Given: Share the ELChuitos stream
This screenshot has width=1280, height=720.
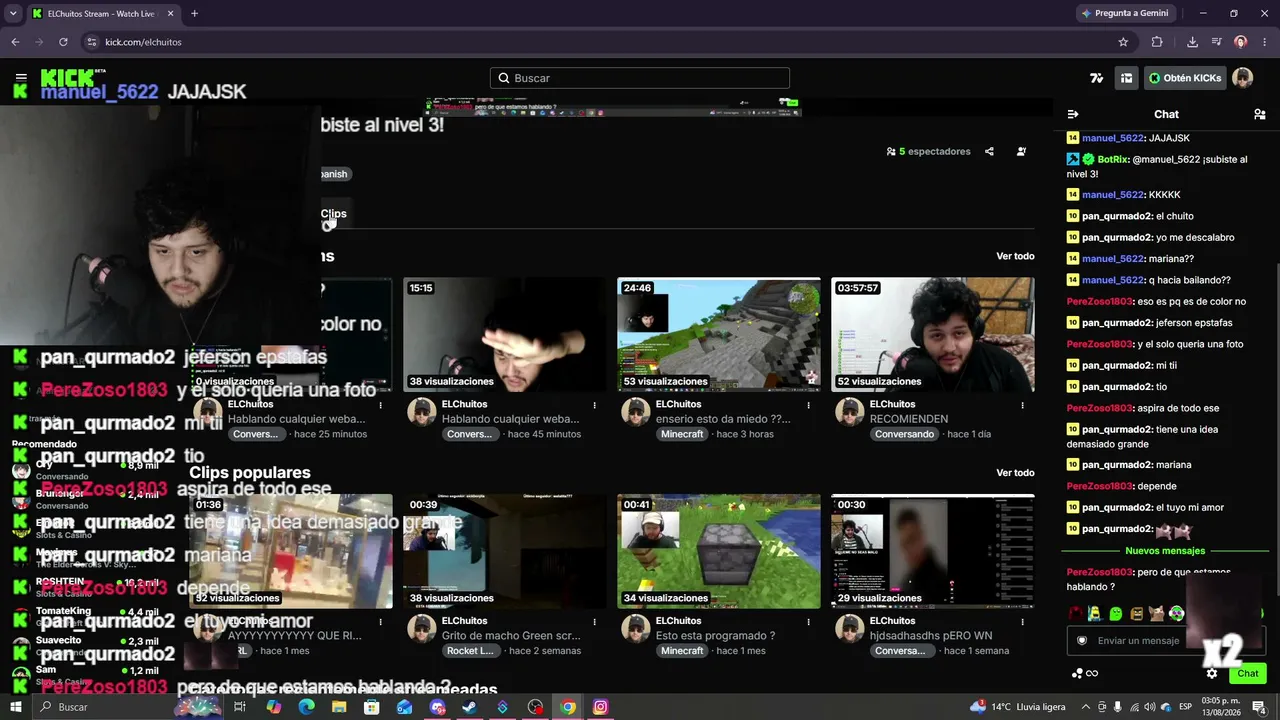Looking at the screenshot, I should [989, 152].
